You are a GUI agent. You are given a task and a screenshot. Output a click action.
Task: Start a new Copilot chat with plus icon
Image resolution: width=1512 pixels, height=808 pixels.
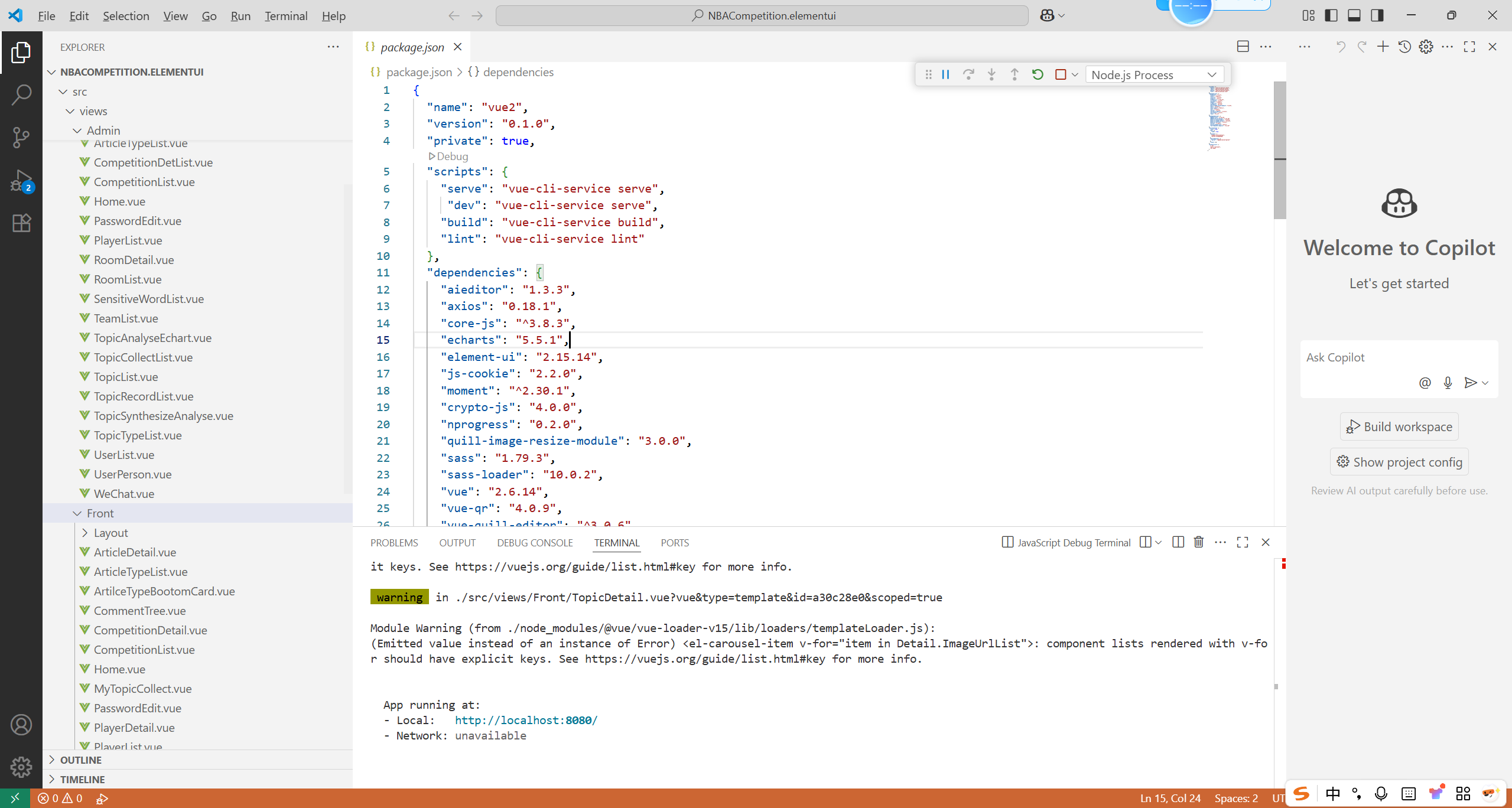[x=1383, y=47]
